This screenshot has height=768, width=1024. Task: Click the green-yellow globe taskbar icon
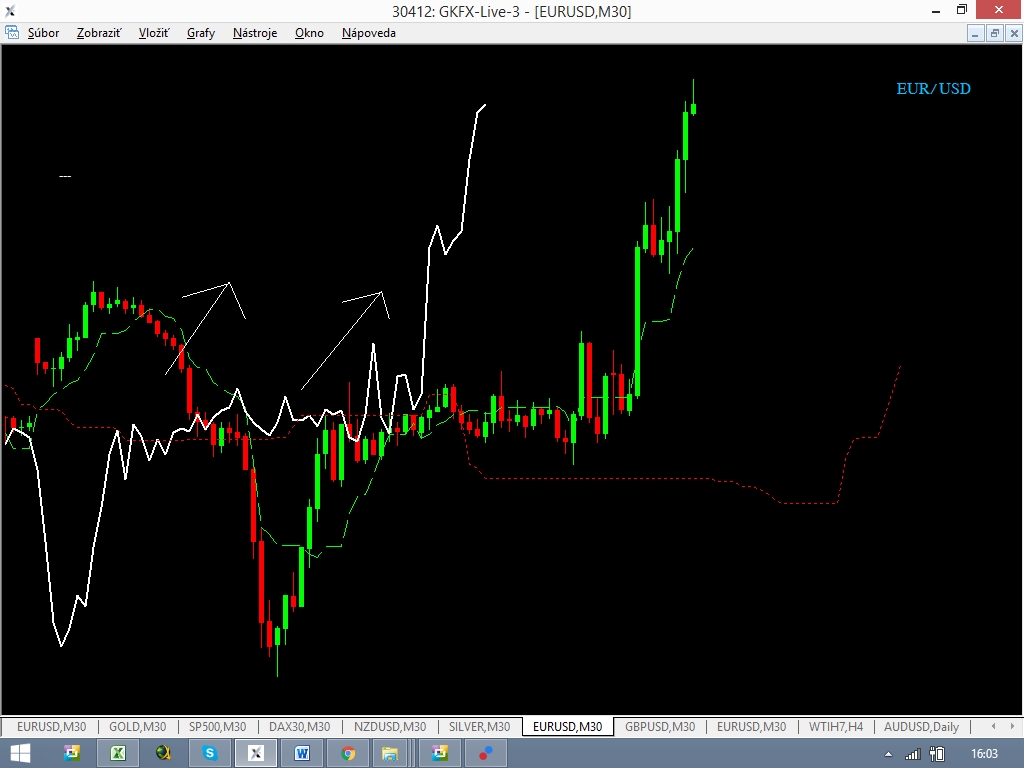(x=163, y=753)
